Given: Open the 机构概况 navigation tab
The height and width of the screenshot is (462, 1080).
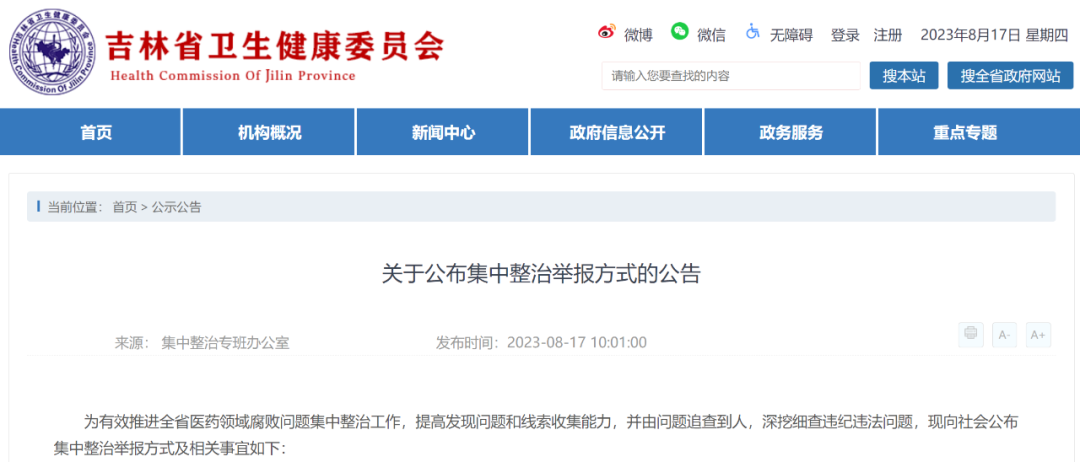Looking at the screenshot, I should (x=269, y=132).
